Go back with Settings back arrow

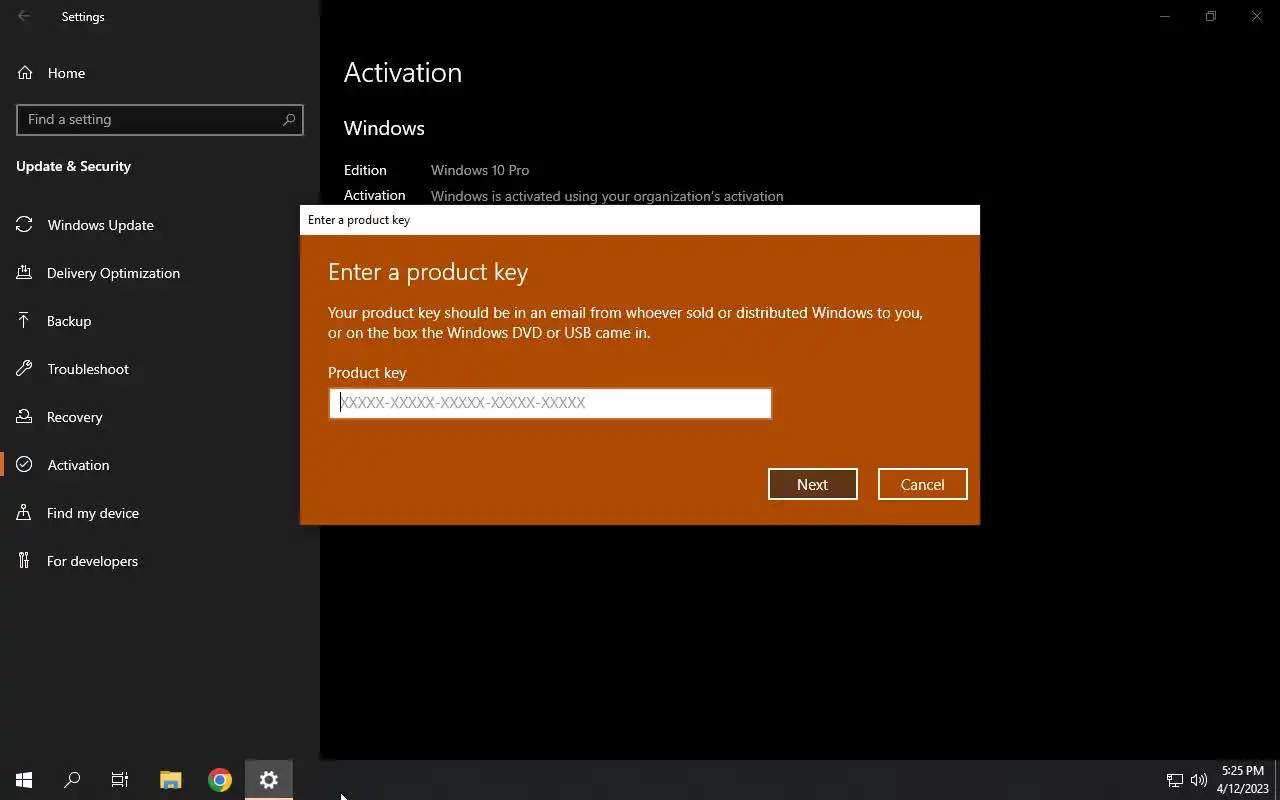click(x=24, y=16)
